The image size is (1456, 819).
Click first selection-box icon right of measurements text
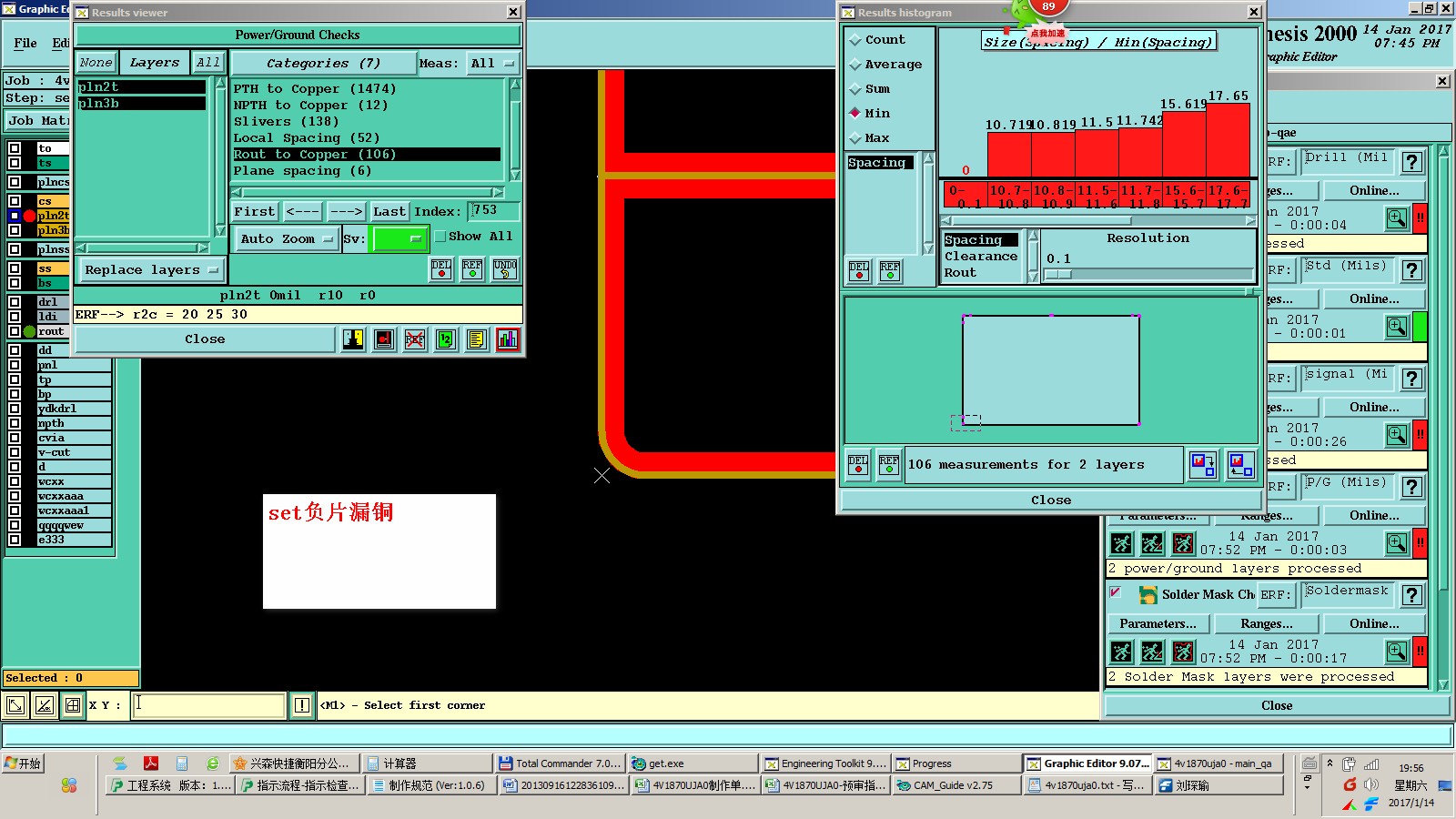pyautogui.click(x=1203, y=465)
